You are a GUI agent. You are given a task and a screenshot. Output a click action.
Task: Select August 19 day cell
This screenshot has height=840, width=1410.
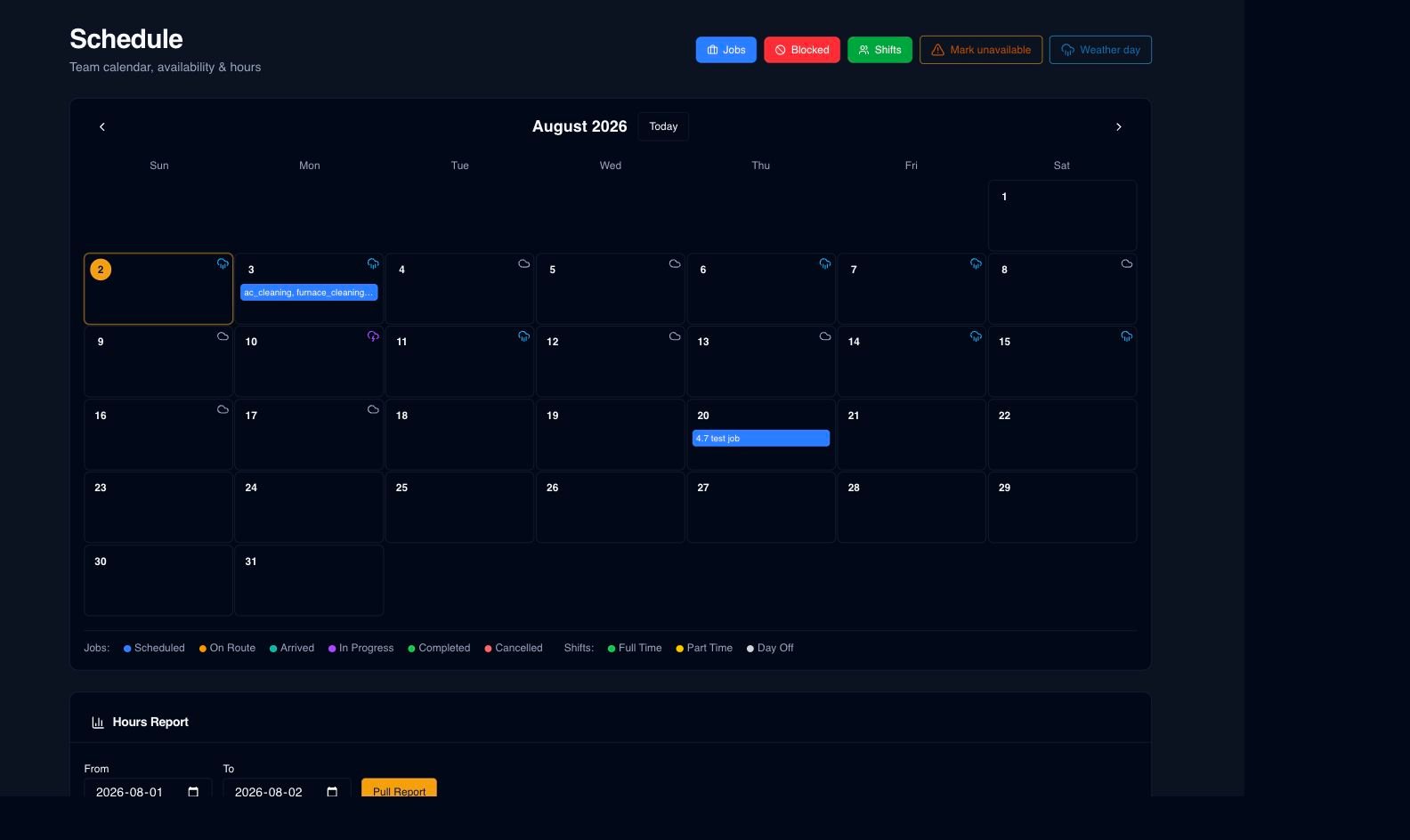611,434
